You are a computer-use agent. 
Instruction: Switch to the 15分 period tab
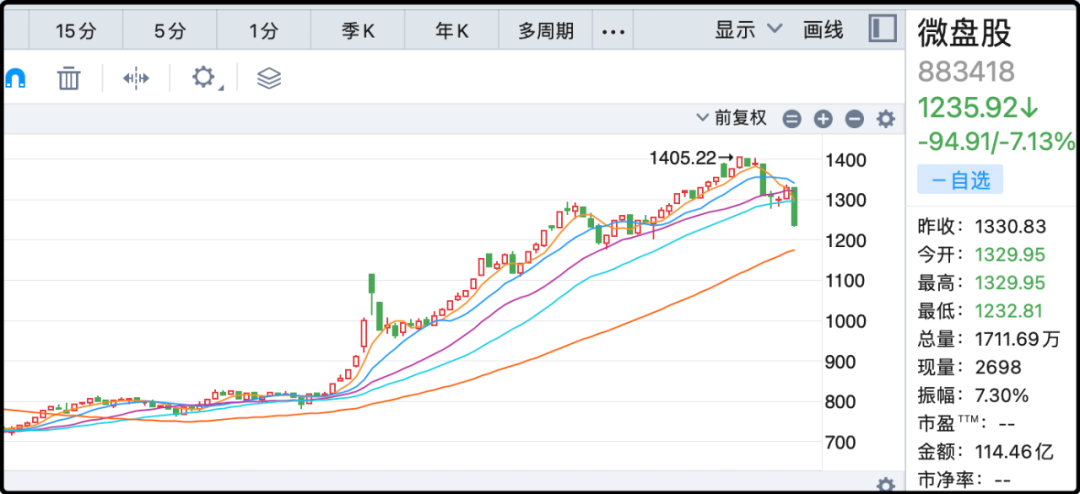(x=76, y=31)
